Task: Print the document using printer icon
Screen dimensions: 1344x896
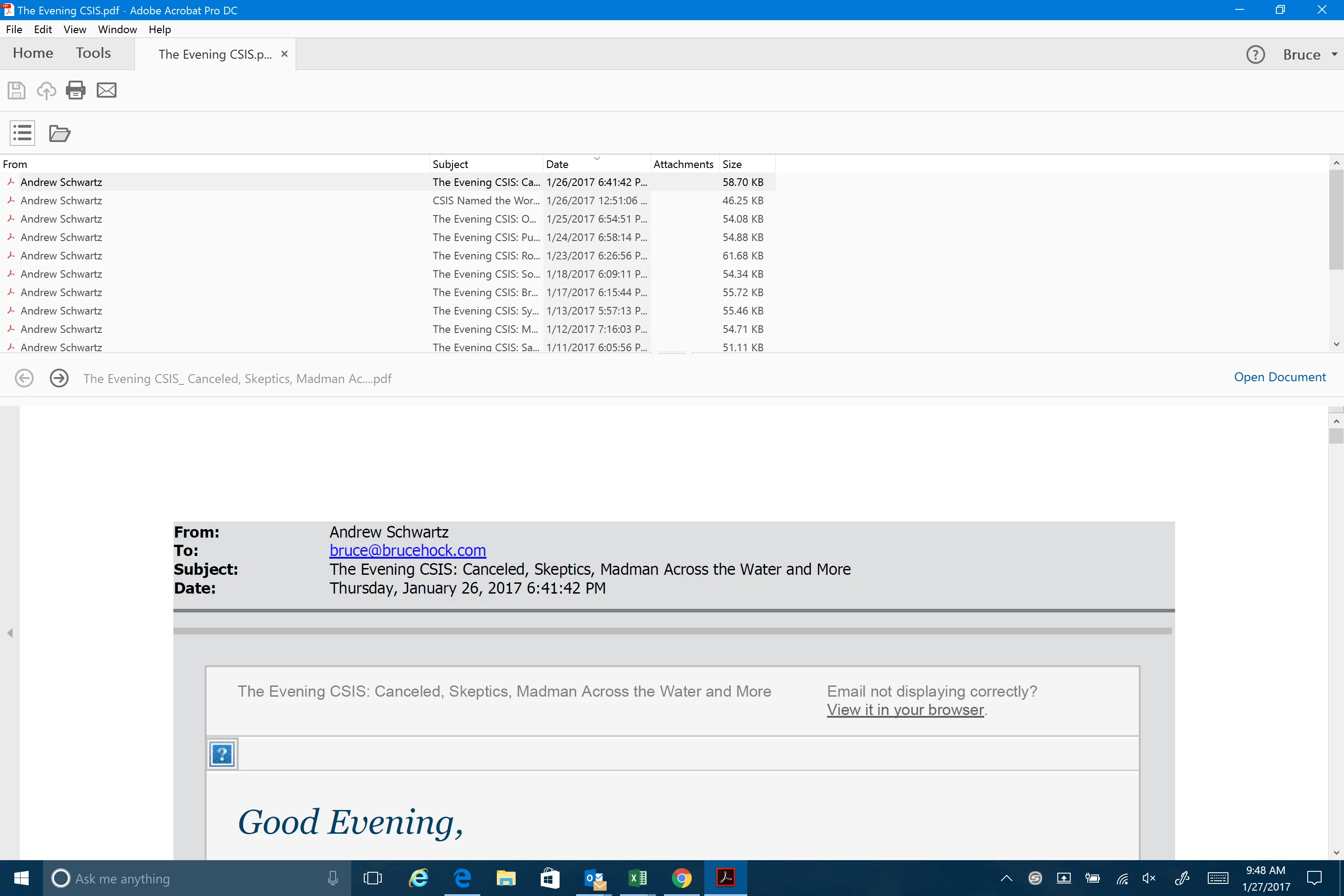Action: (75, 90)
